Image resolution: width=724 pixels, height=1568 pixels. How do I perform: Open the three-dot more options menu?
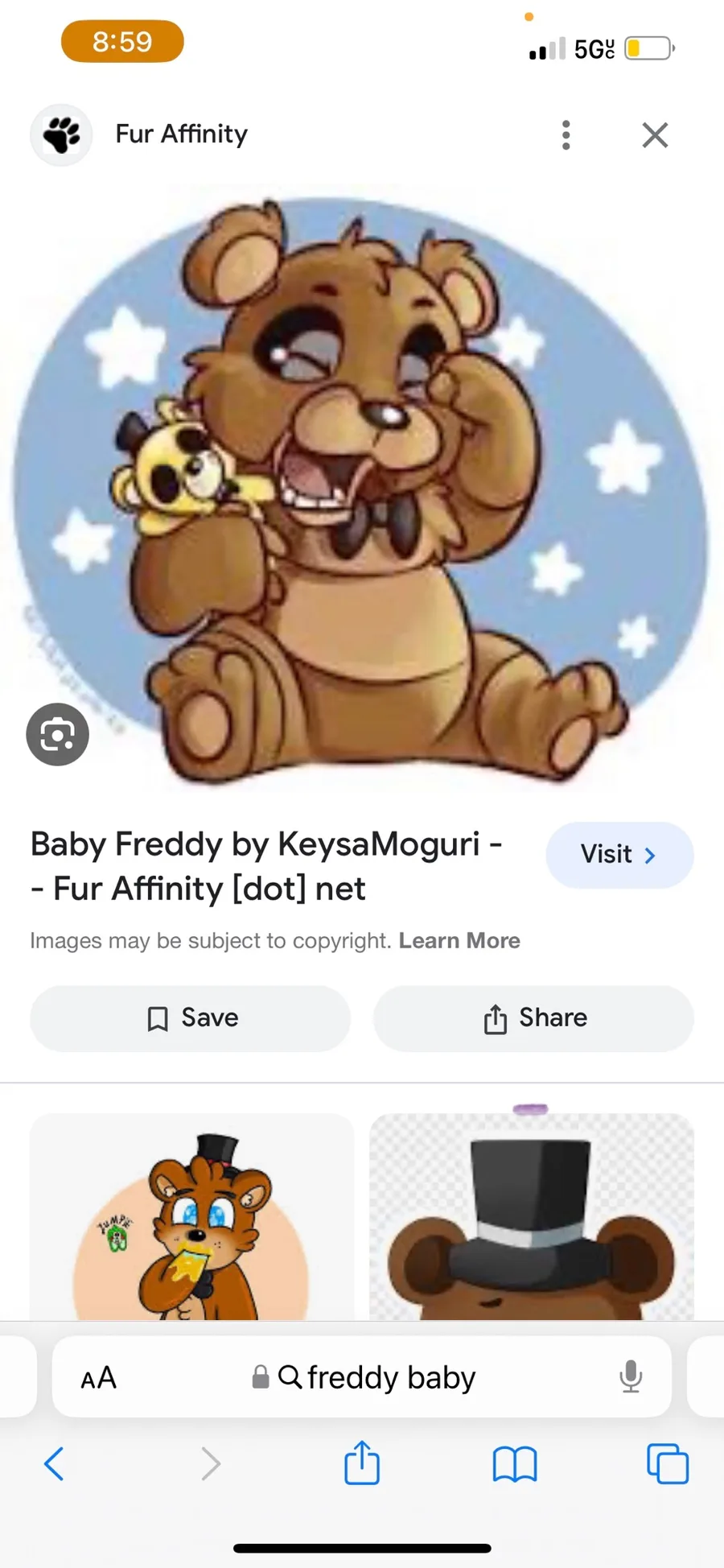(x=566, y=135)
